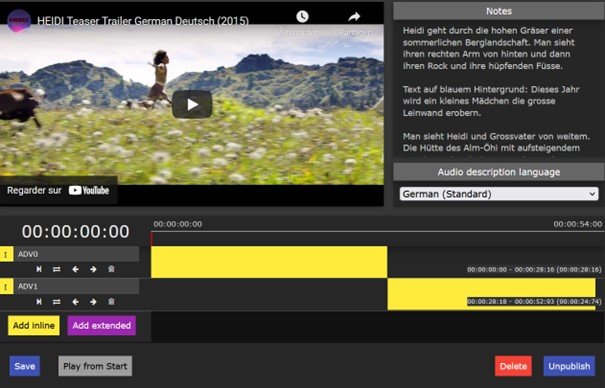This screenshot has width=605, height=388.
Task: Save the audio description project
Action: [x=25, y=366]
